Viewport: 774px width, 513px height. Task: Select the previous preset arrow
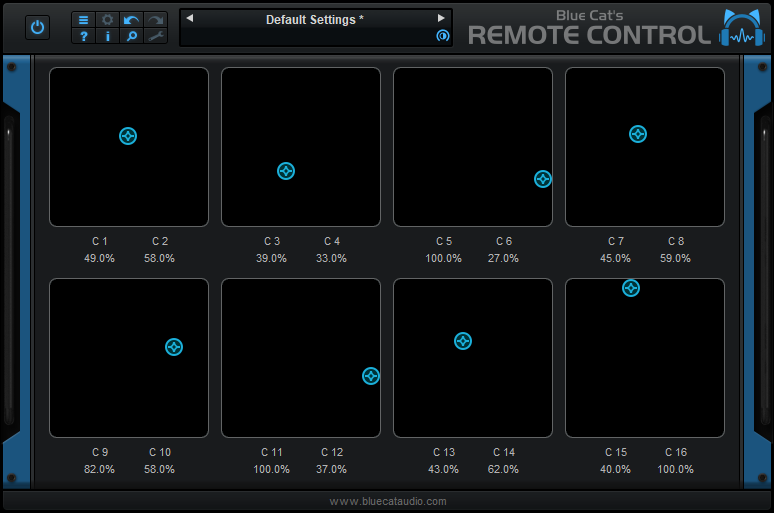(190, 18)
